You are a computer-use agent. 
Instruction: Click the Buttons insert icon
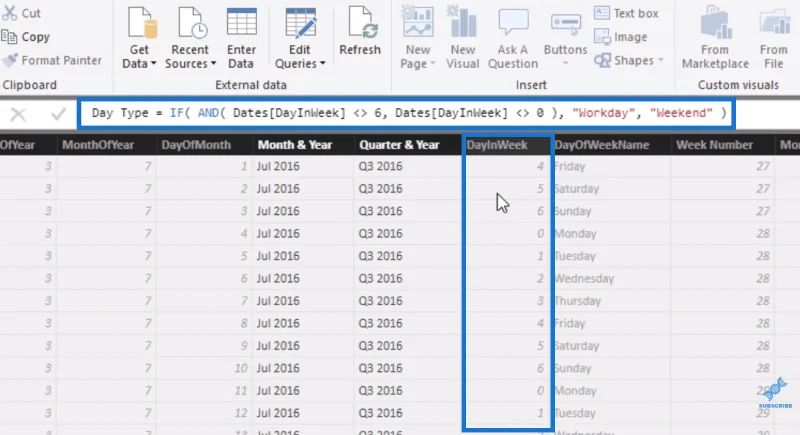click(x=565, y=25)
